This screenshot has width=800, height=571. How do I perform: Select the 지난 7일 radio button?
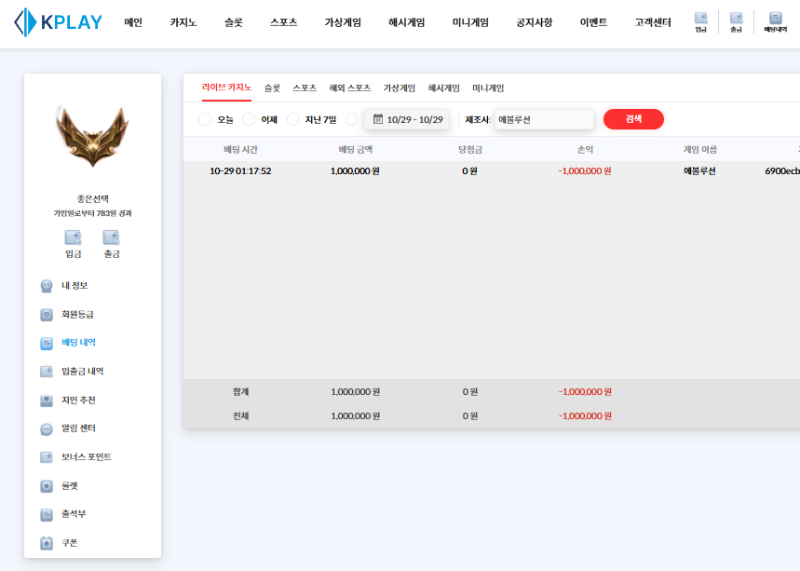point(293,120)
